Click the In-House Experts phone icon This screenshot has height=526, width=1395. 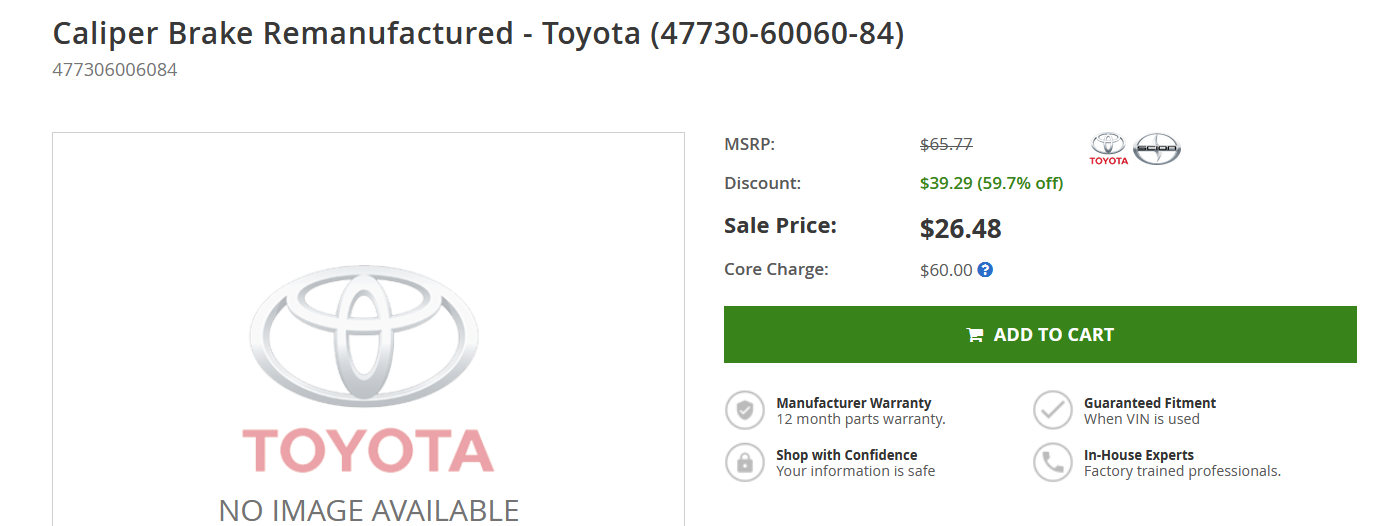pyautogui.click(x=1052, y=462)
